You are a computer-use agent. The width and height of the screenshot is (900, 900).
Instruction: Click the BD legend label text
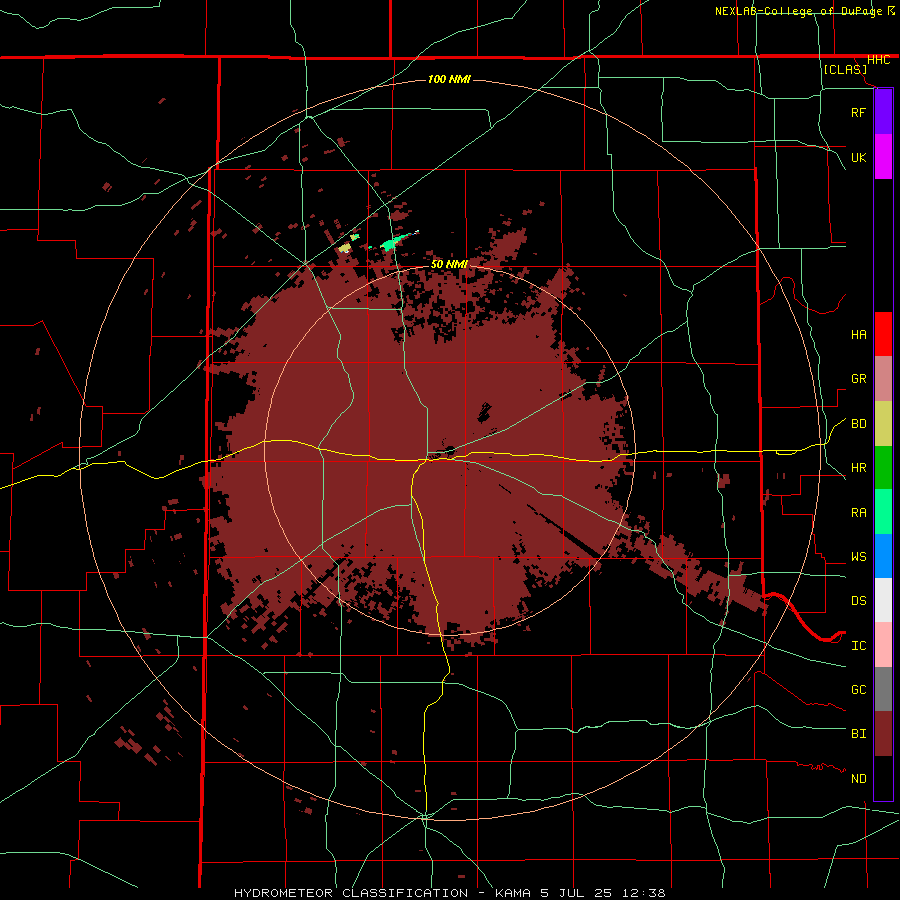[x=858, y=424]
